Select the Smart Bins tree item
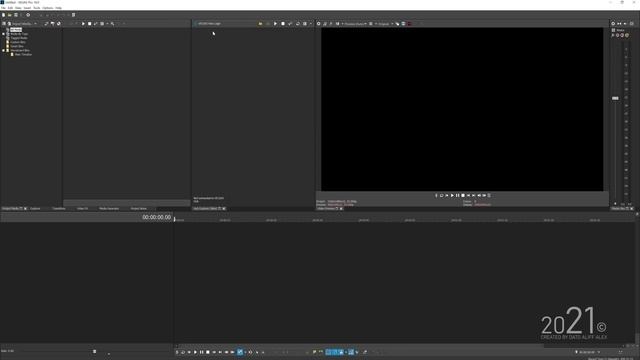 pyautogui.click(x=17, y=46)
